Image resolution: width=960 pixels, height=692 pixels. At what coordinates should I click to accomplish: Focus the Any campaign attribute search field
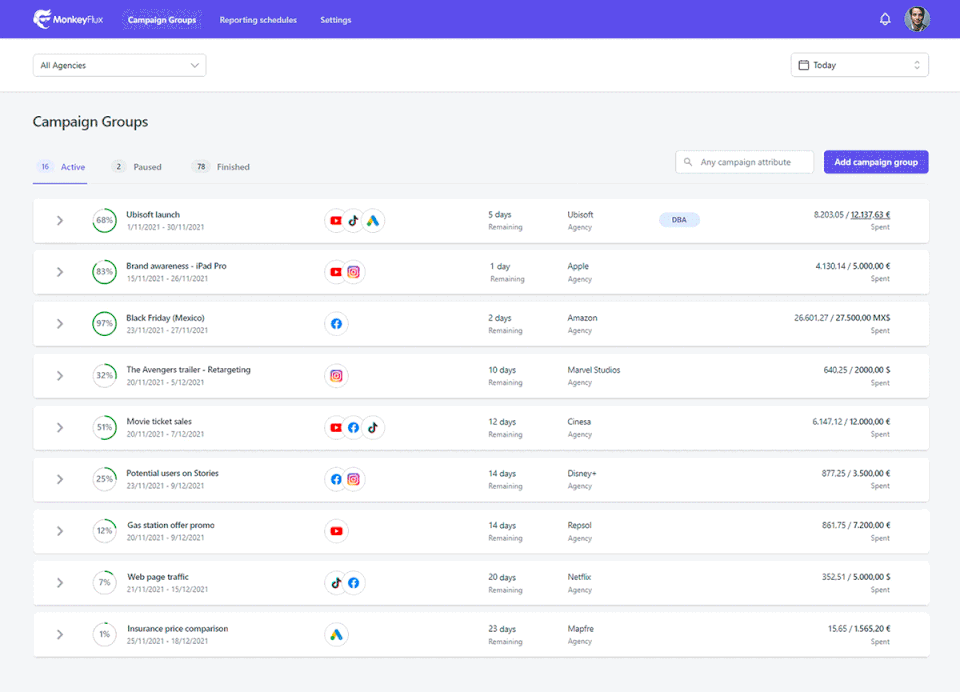(744, 162)
